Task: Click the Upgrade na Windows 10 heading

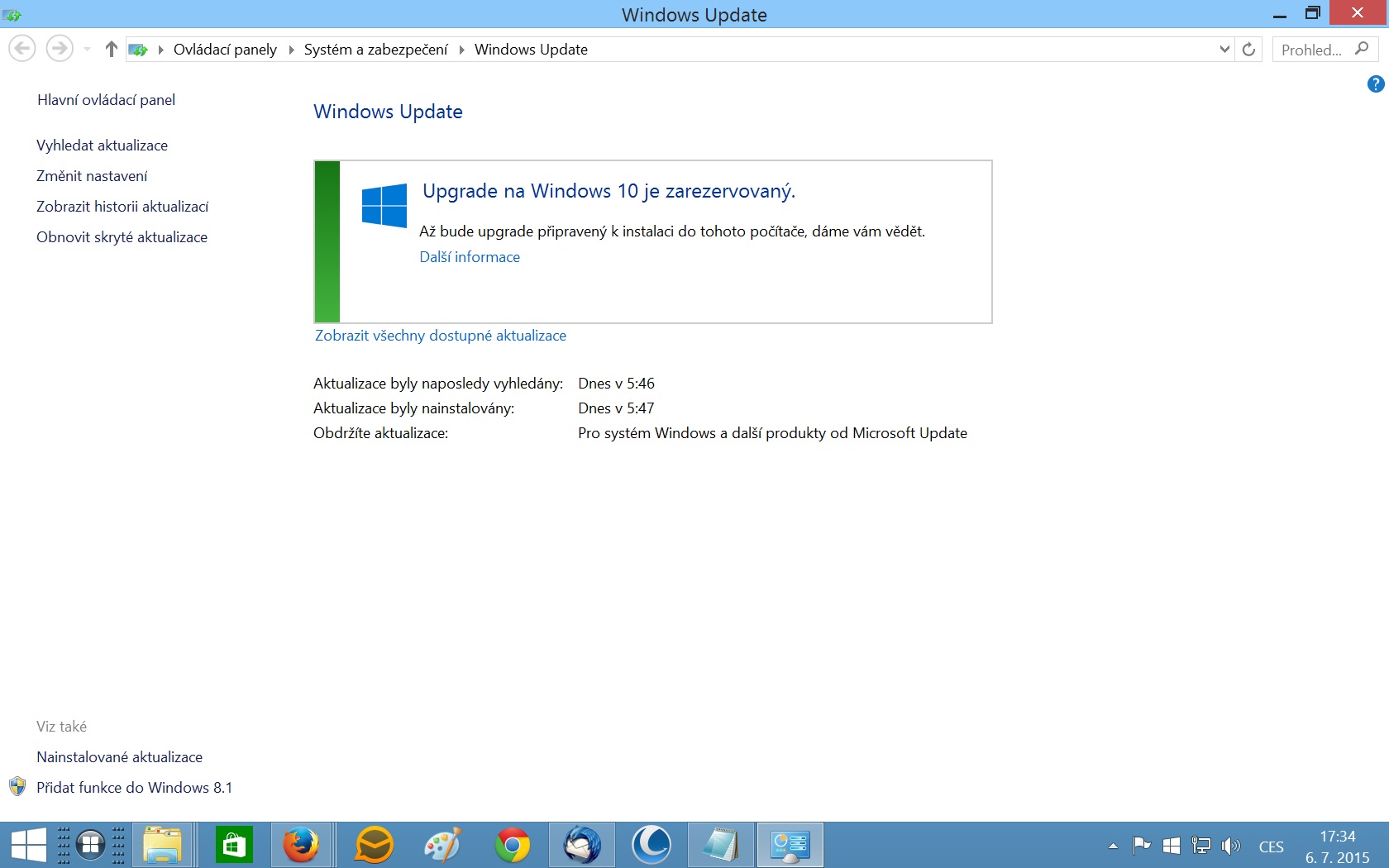Action: (x=609, y=191)
